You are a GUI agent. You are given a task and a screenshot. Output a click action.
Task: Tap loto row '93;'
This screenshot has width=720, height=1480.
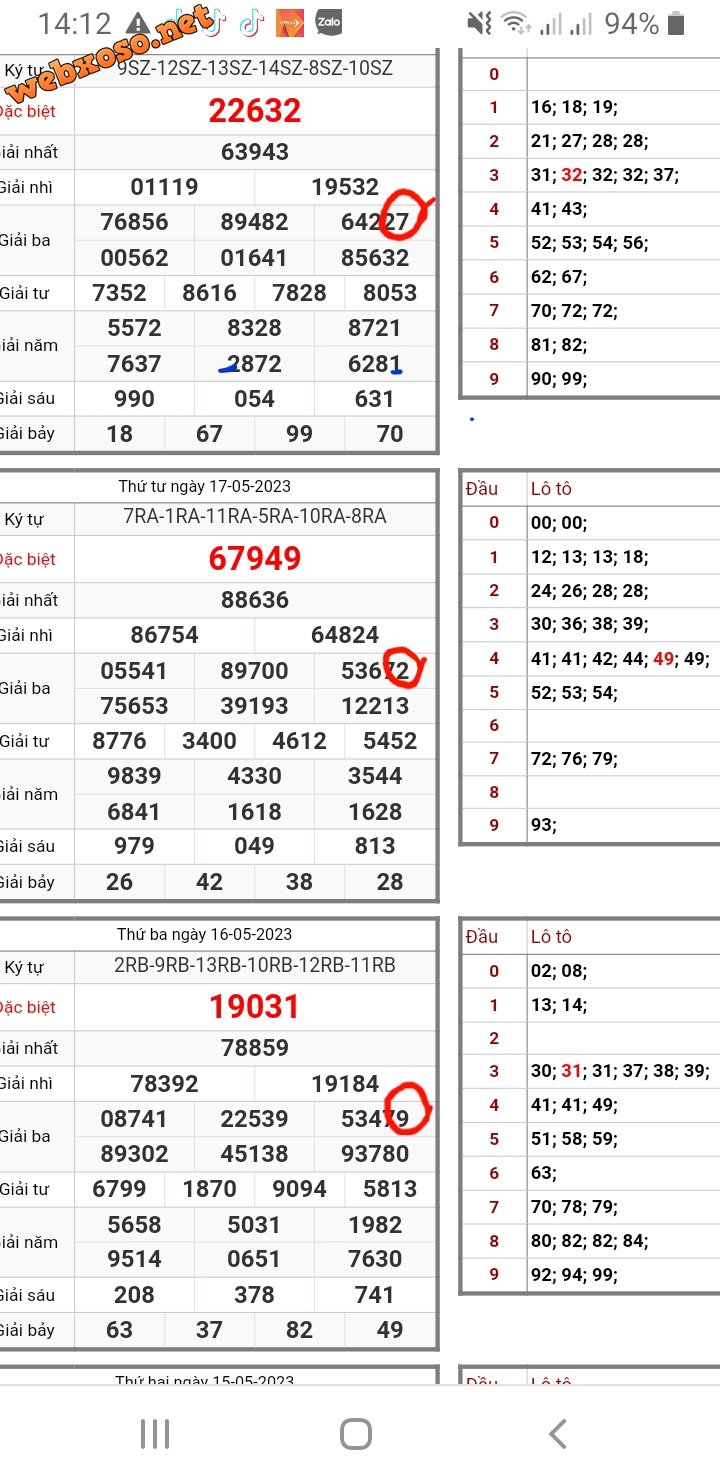click(x=544, y=826)
